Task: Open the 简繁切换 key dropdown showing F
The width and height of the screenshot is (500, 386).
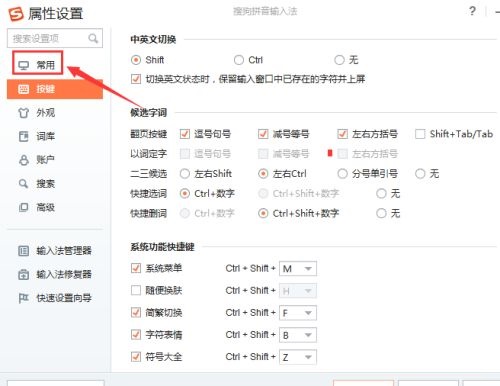Action: [x=298, y=313]
